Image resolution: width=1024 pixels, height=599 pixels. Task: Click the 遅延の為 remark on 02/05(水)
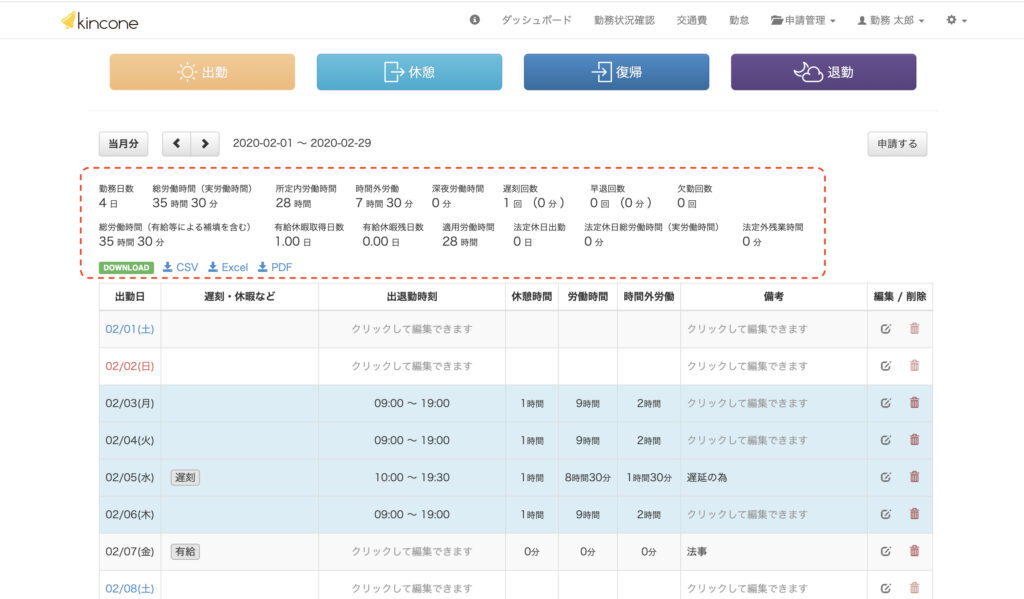[707, 478]
